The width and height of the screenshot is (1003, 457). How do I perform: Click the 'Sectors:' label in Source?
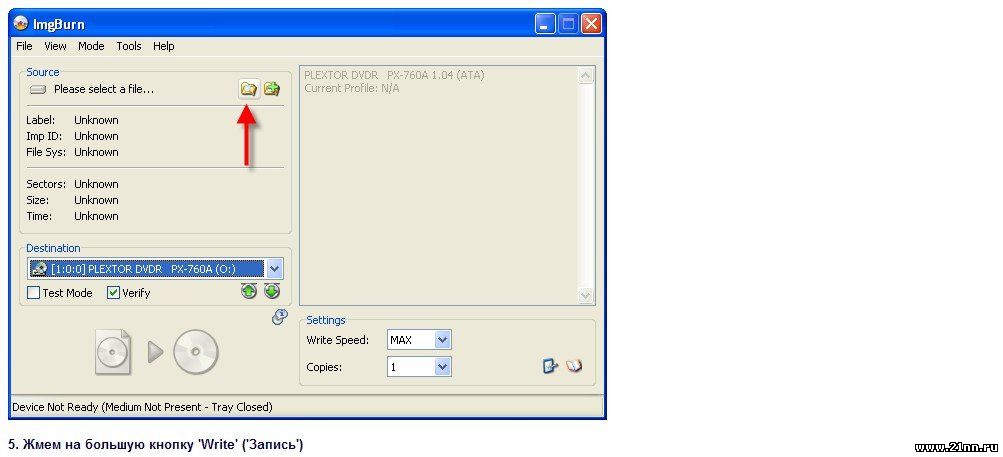coord(46,184)
